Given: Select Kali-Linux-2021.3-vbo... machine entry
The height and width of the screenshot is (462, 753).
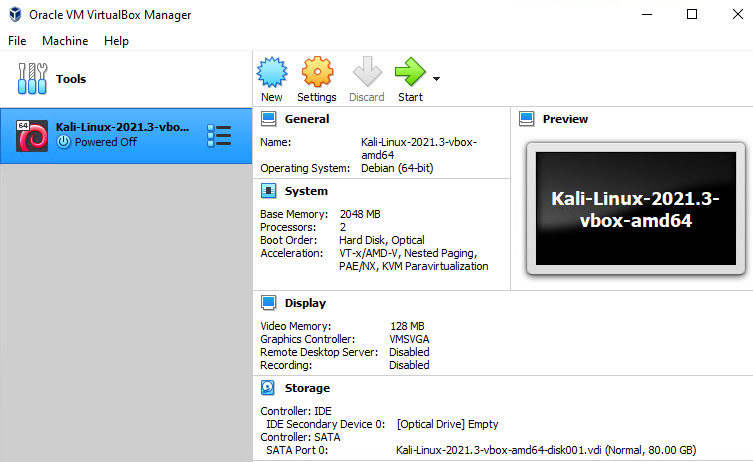Looking at the screenshot, I should click(126, 136).
